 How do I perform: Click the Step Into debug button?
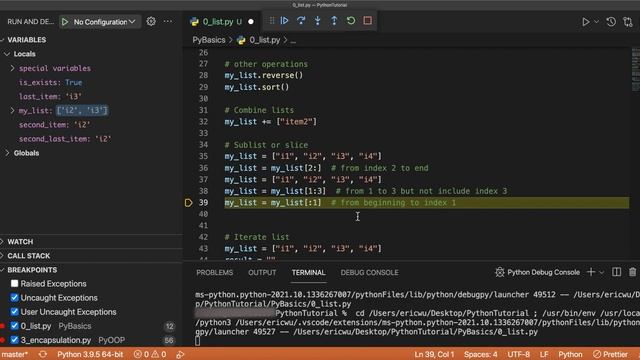[x=318, y=20]
